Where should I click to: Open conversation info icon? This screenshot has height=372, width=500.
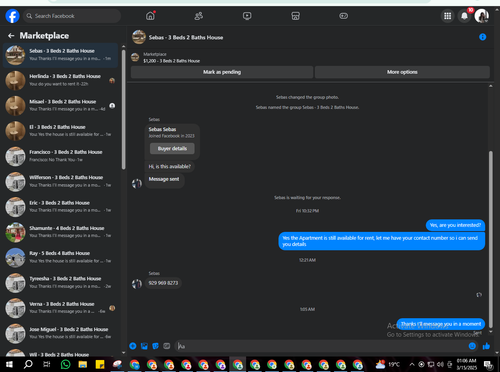coord(482,37)
